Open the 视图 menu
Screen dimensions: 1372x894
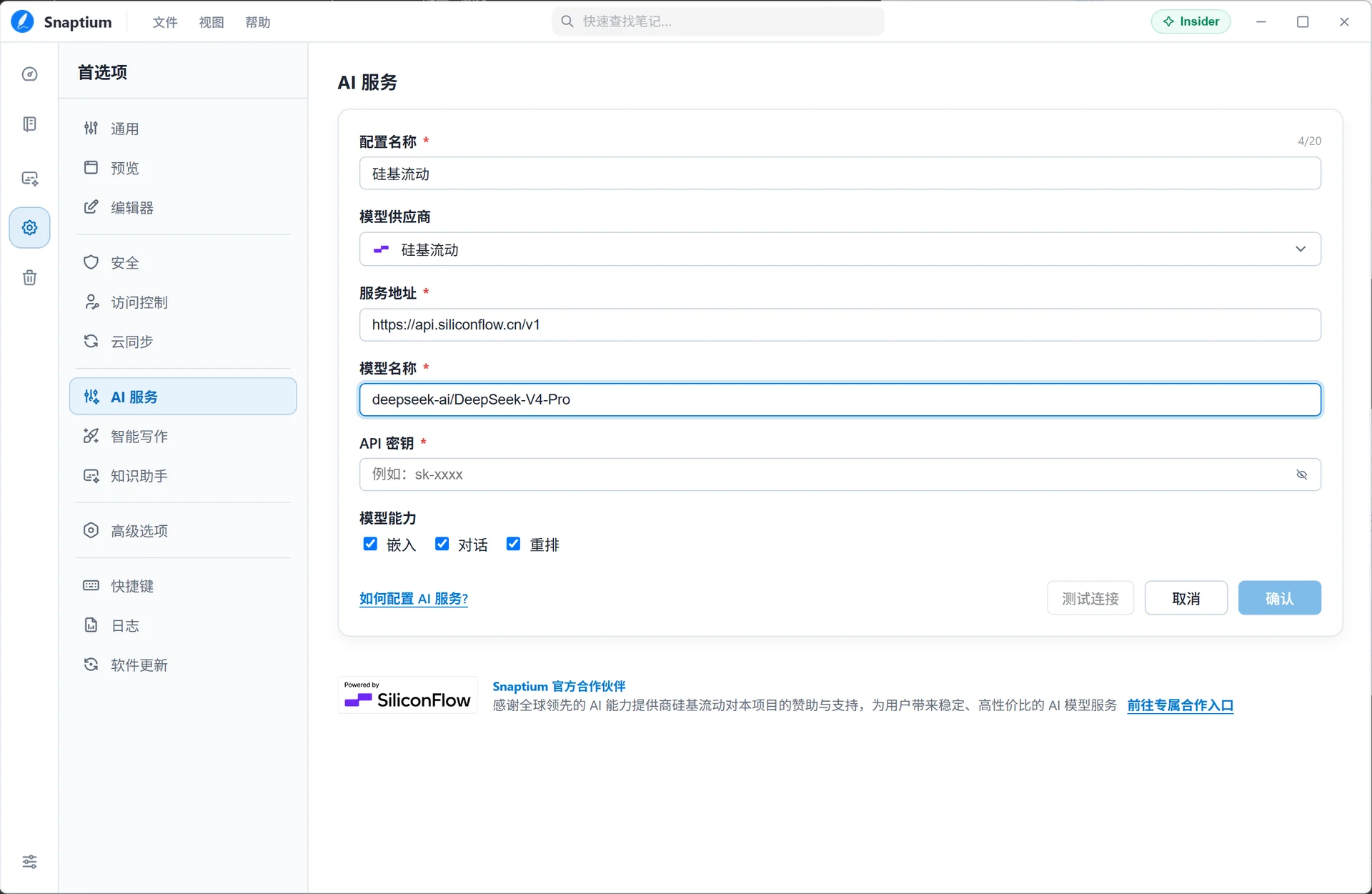212,22
